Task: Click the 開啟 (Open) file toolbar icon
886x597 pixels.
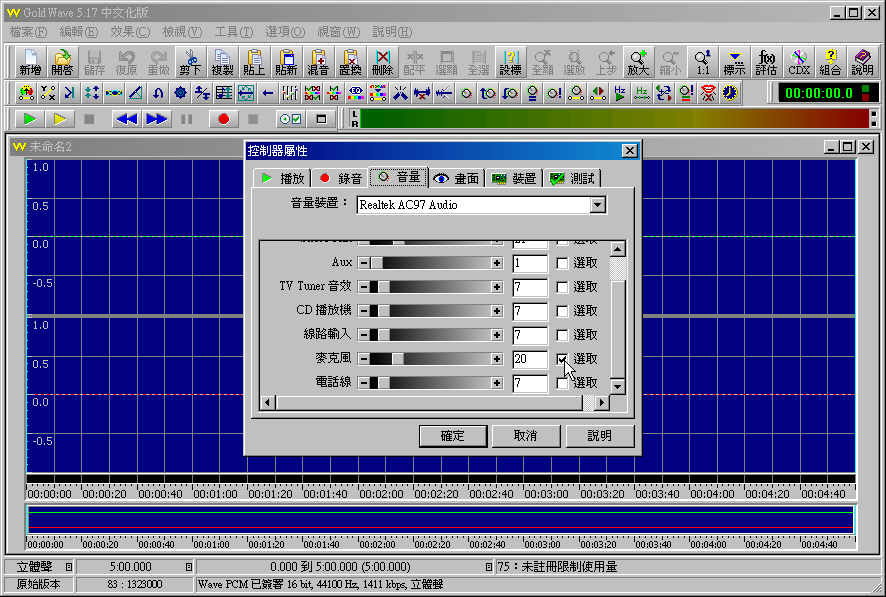Action: (63, 63)
